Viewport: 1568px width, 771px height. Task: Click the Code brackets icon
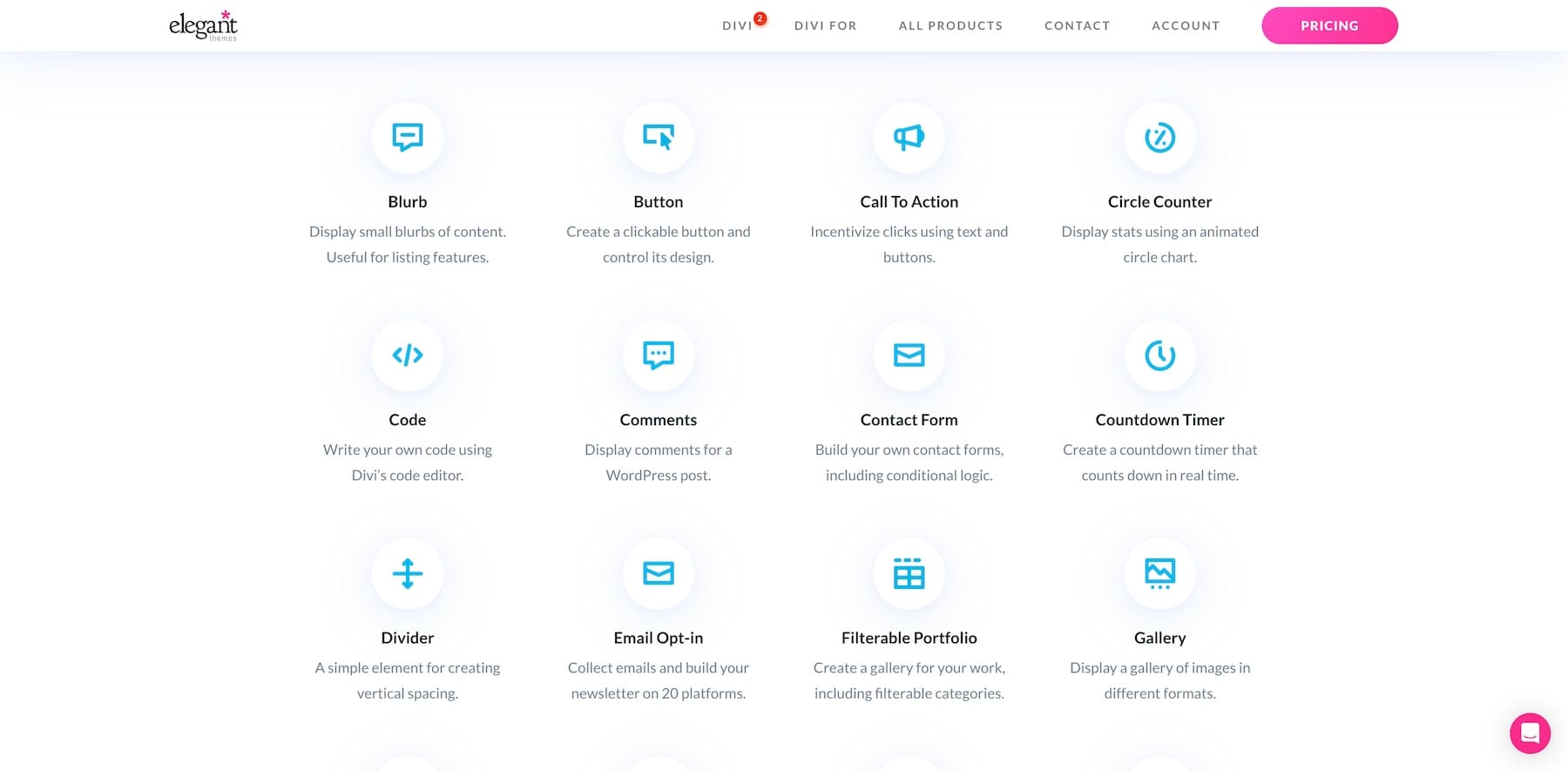pyautogui.click(x=407, y=355)
